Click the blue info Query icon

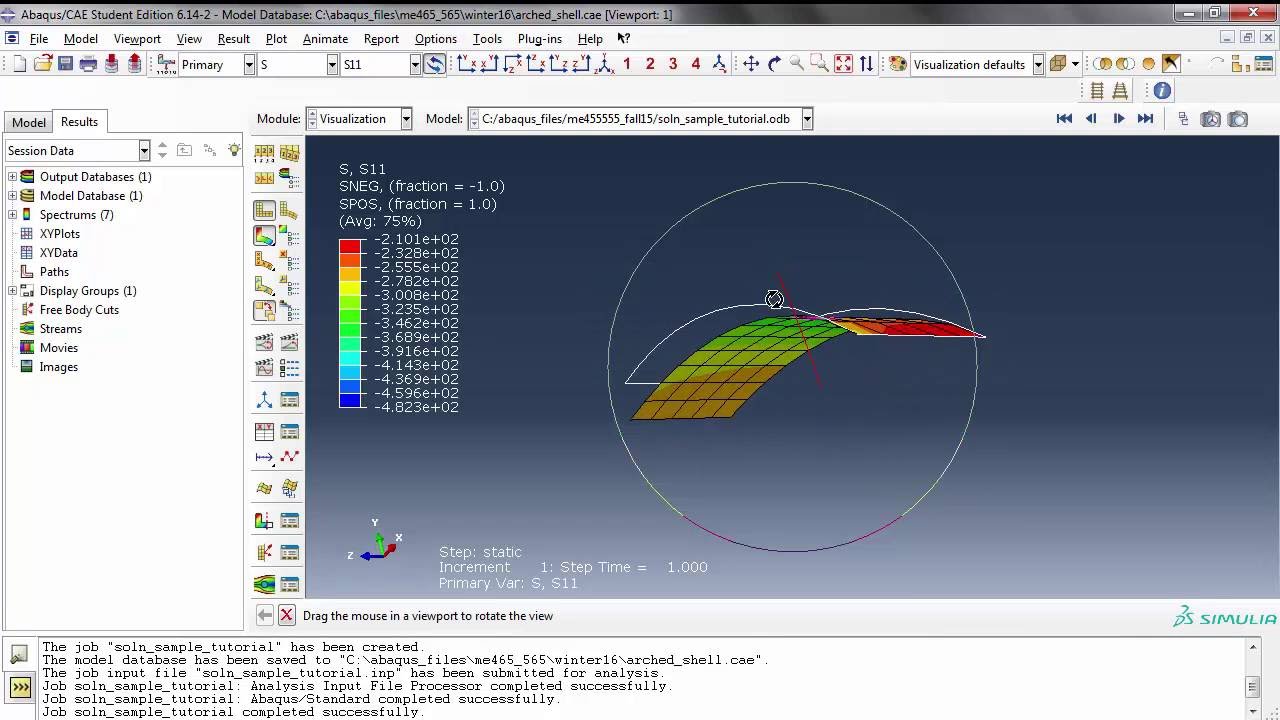(1162, 91)
